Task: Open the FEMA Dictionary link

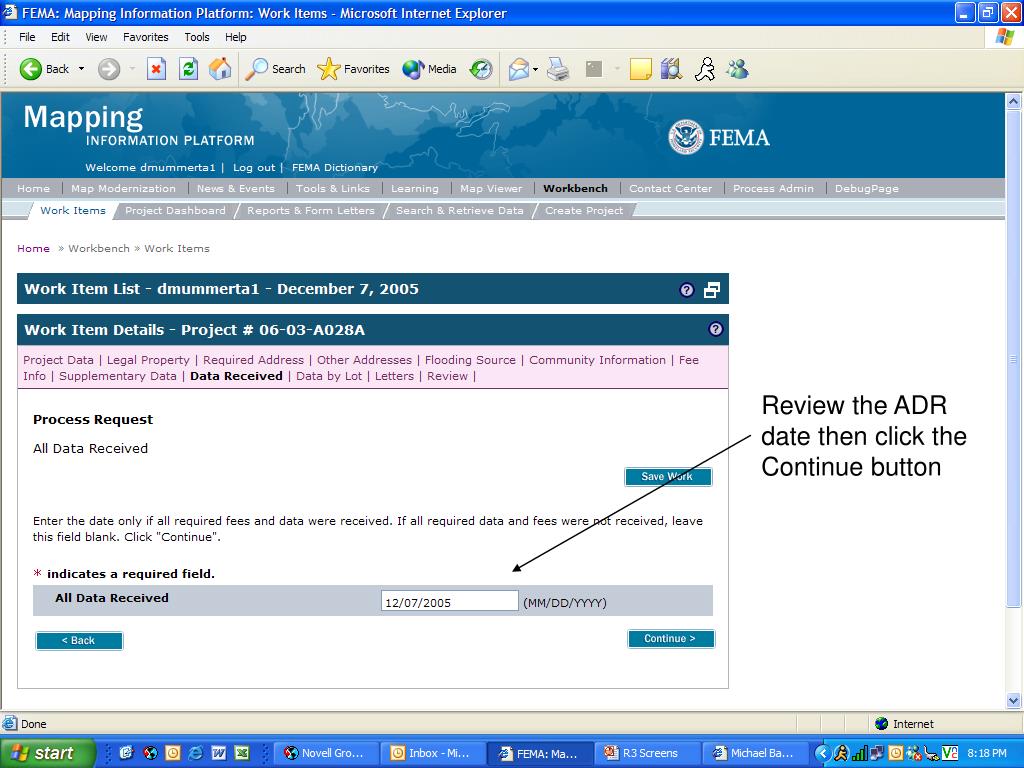Action: pyautogui.click(x=334, y=167)
